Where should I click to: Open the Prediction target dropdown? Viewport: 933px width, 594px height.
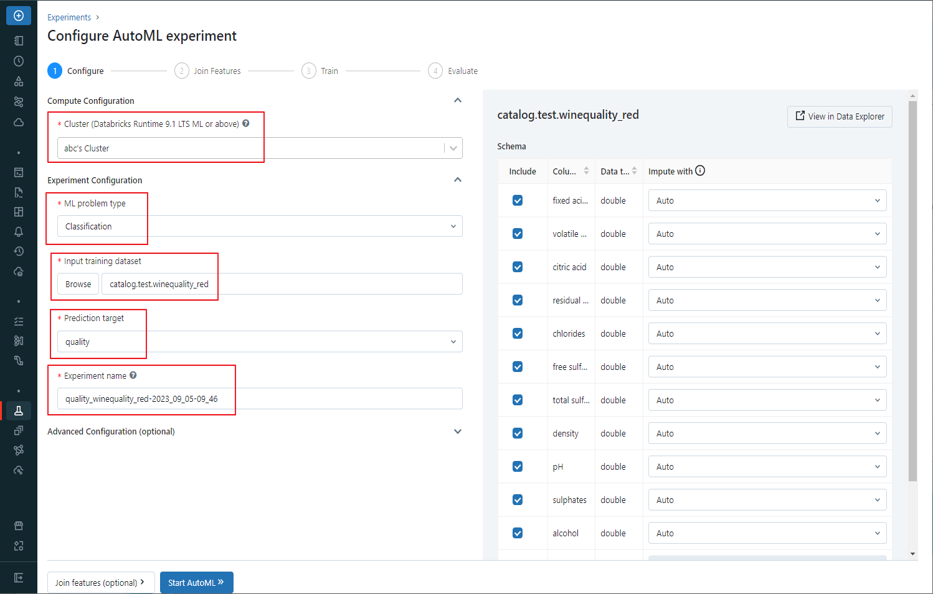pos(259,342)
